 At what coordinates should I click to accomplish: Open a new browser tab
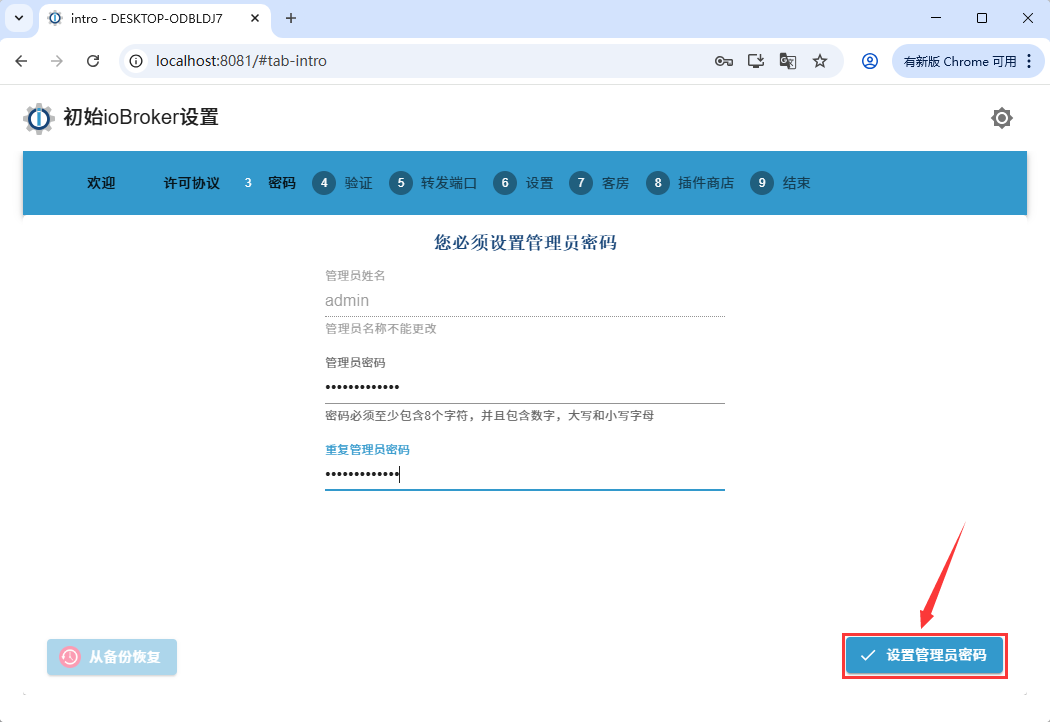pyautogui.click(x=291, y=18)
